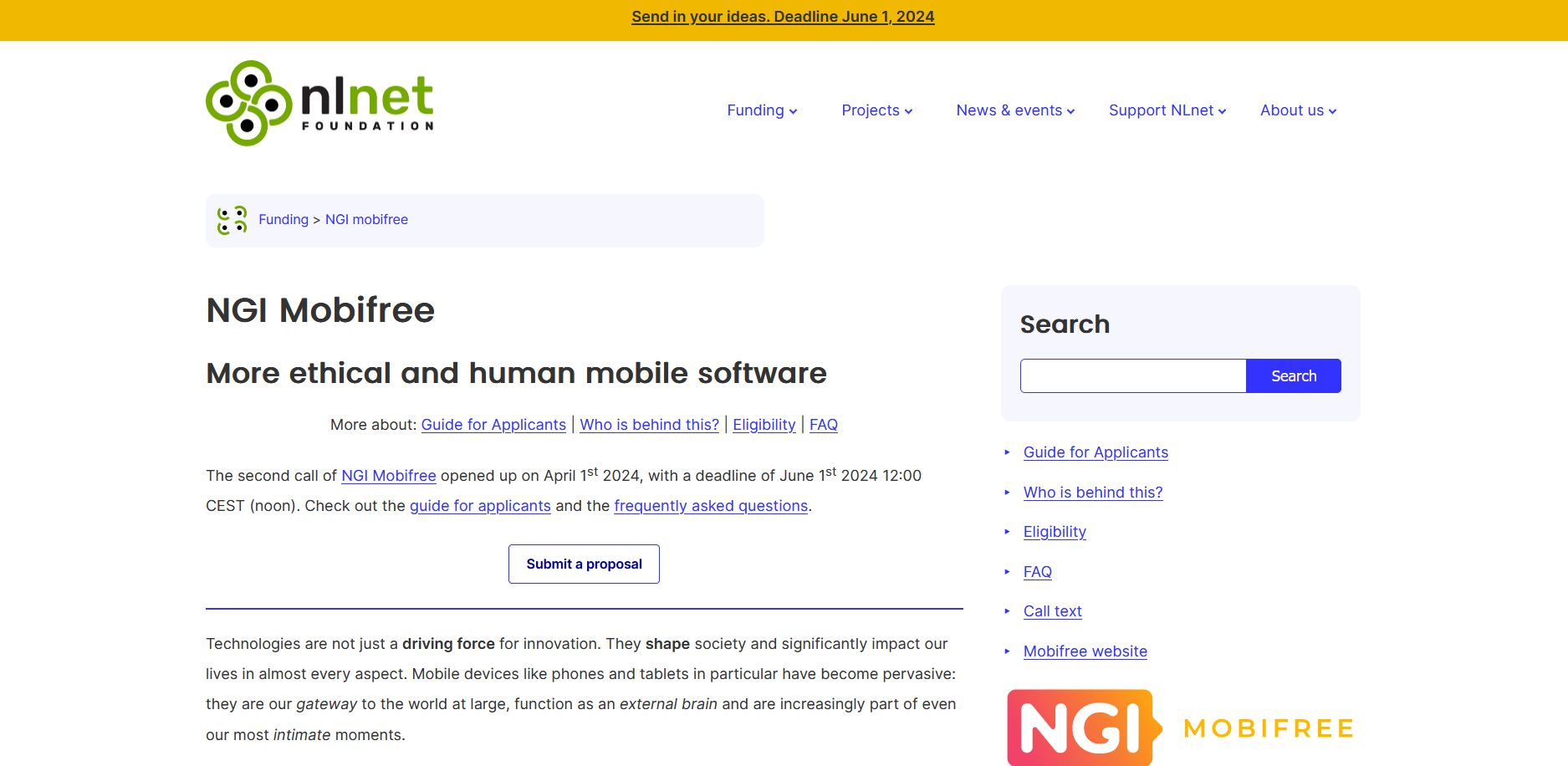Image resolution: width=1568 pixels, height=766 pixels.
Task: Open the Funding dropdown menu
Action: click(762, 110)
